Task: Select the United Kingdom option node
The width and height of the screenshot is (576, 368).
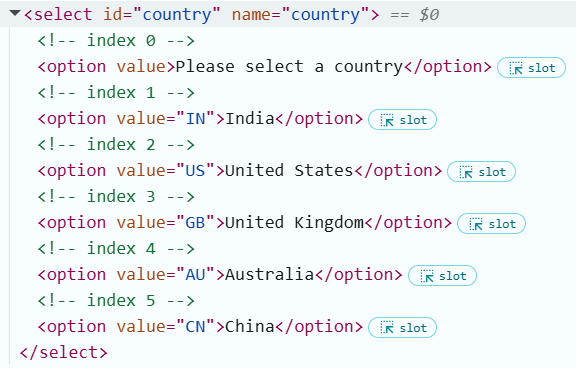Action: (x=245, y=223)
